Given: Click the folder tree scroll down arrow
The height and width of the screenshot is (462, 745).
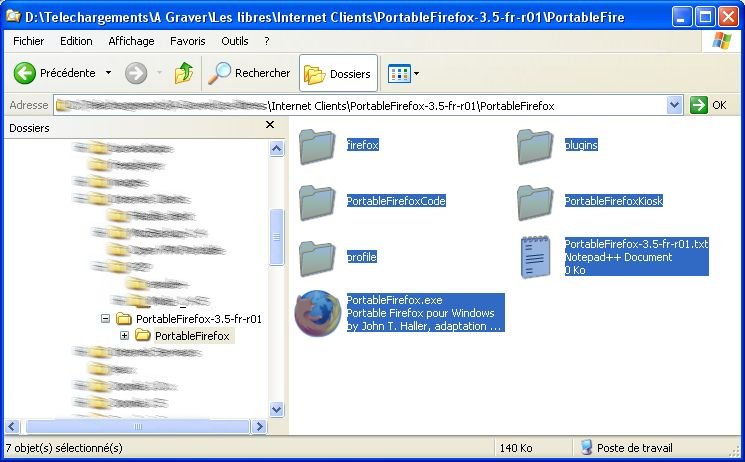Looking at the screenshot, I should point(277,409).
